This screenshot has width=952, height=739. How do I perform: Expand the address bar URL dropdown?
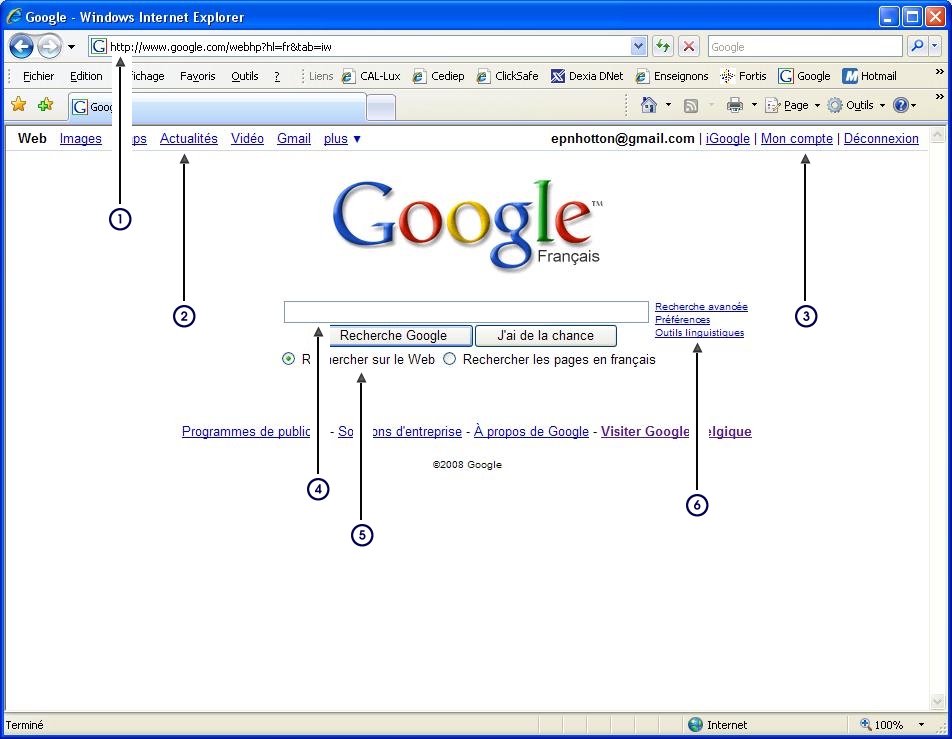click(x=639, y=46)
